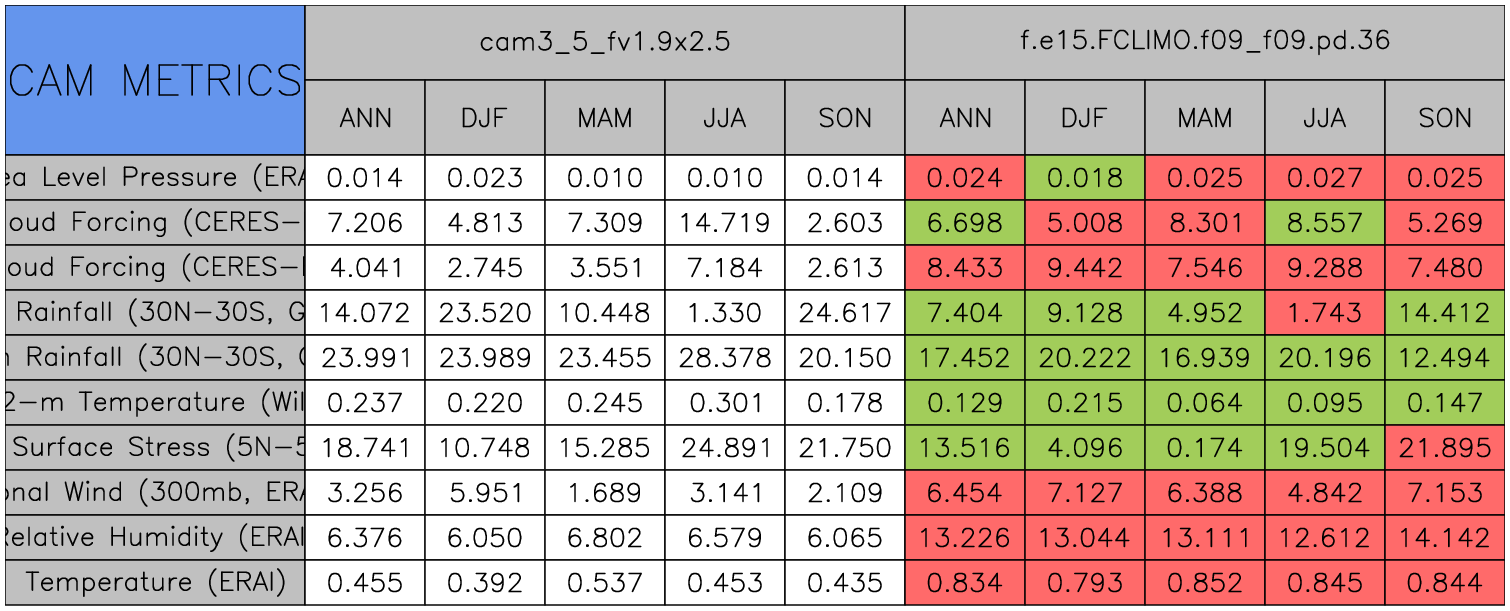
Task: Select the cam3_5_fv1.9x2.5 column group header
Action: [x=604, y=42]
